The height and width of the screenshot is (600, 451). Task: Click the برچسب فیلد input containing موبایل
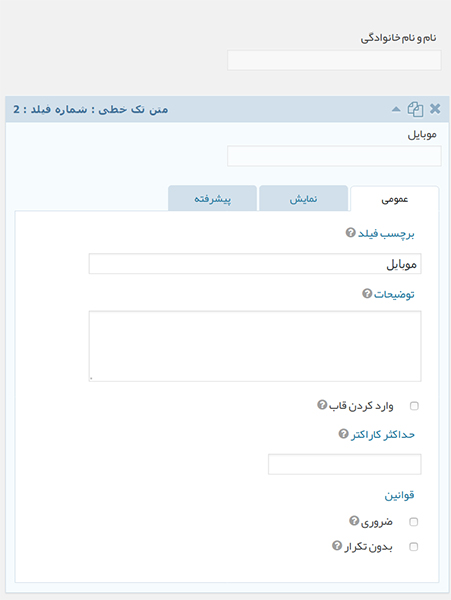tap(255, 264)
